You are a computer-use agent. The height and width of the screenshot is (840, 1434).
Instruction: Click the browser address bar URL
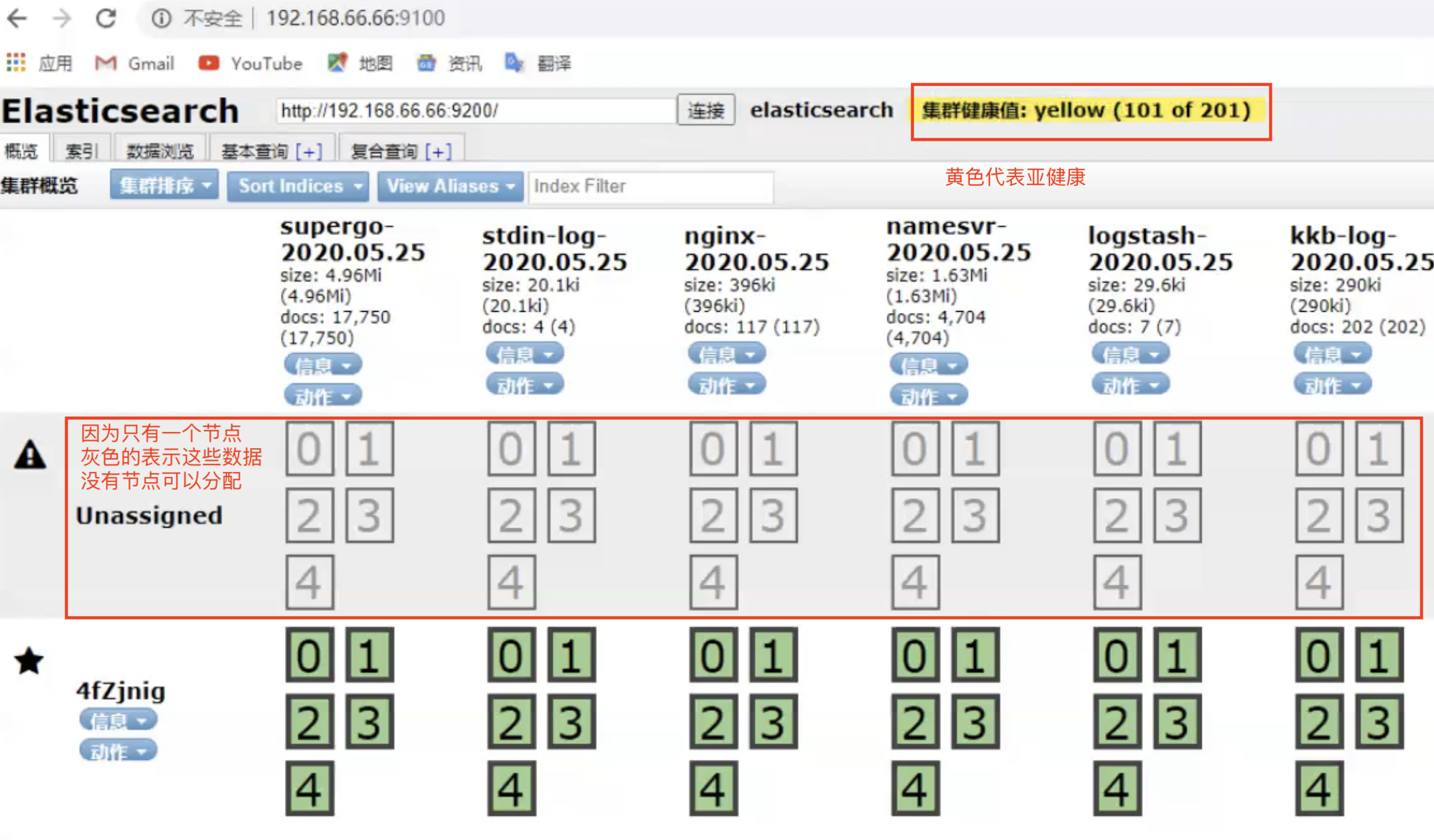point(355,18)
